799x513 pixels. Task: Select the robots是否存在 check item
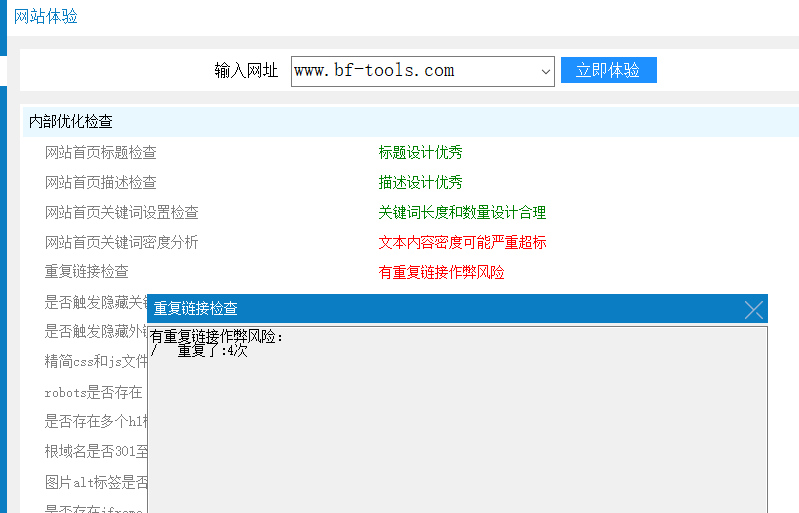pyautogui.click(x=94, y=392)
